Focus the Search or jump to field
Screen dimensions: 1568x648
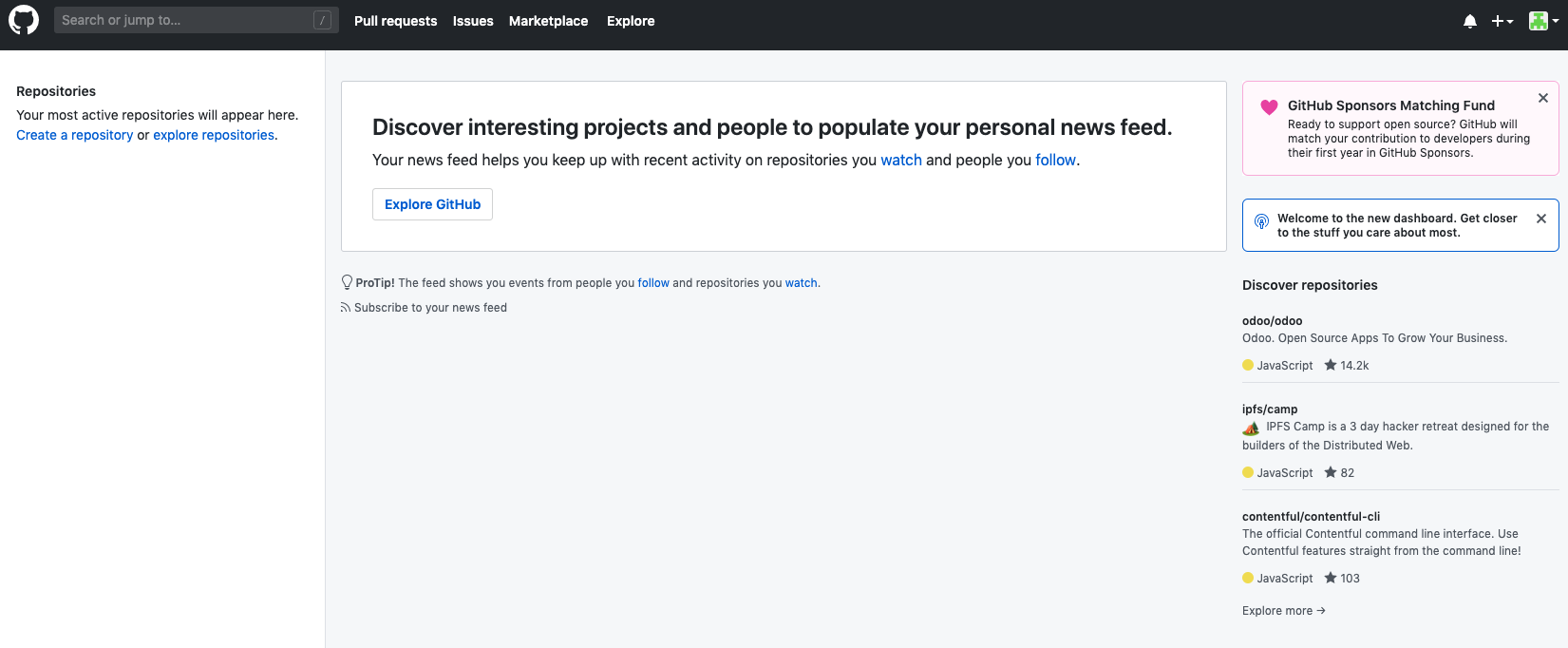pyautogui.click(x=196, y=20)
